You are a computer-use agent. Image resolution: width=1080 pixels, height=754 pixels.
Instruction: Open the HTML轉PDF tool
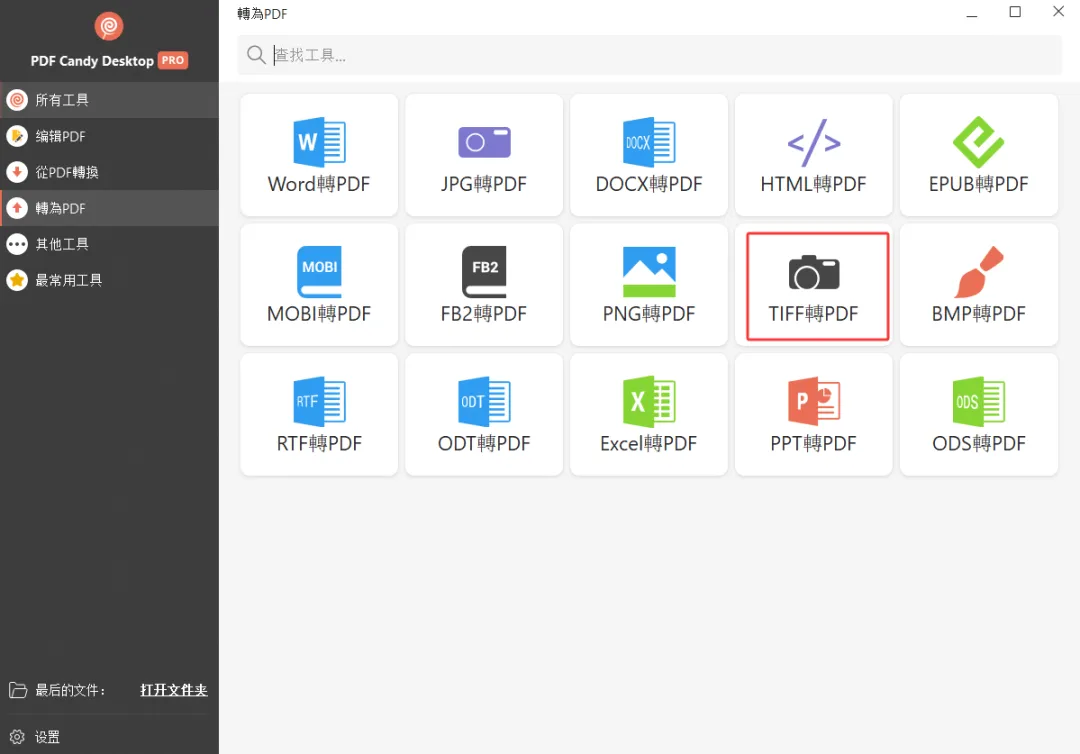pyautogui.click(x=813, y=155)
